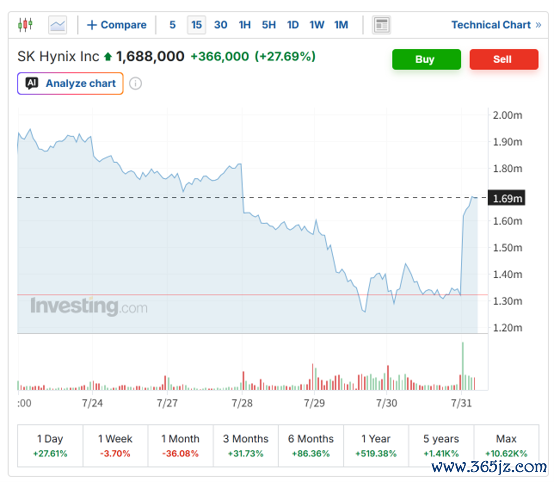Choose the 5H interval
Image resolution: width=554 pixels, height=482 pixels.
coord(269,25)
